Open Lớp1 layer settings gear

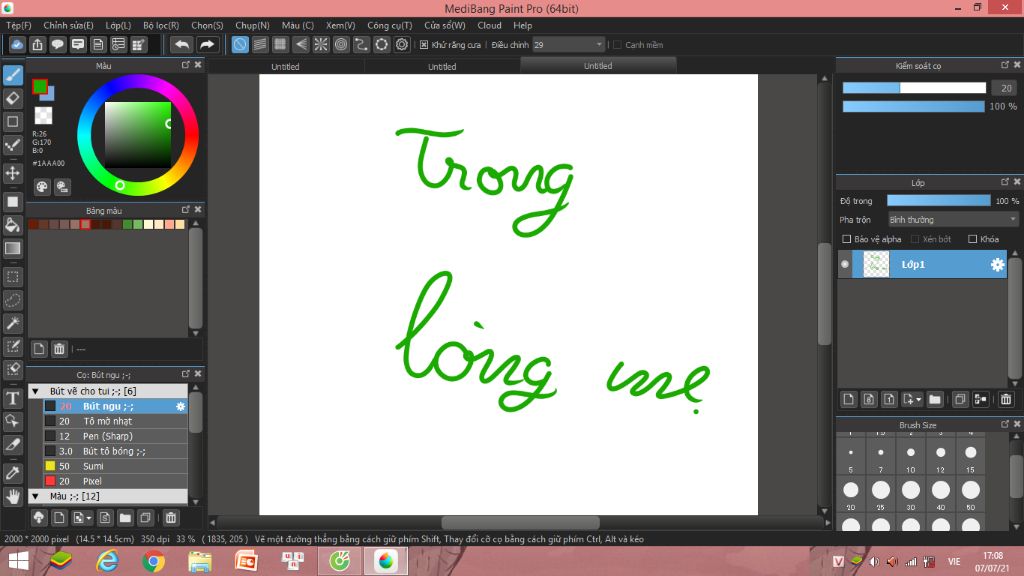(x=996, y=263)
